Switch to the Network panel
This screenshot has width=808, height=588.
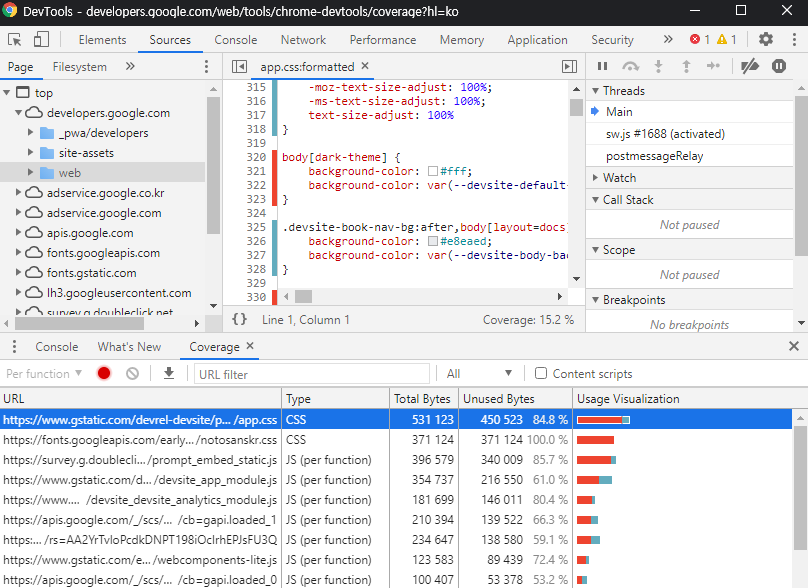point(303,40)
